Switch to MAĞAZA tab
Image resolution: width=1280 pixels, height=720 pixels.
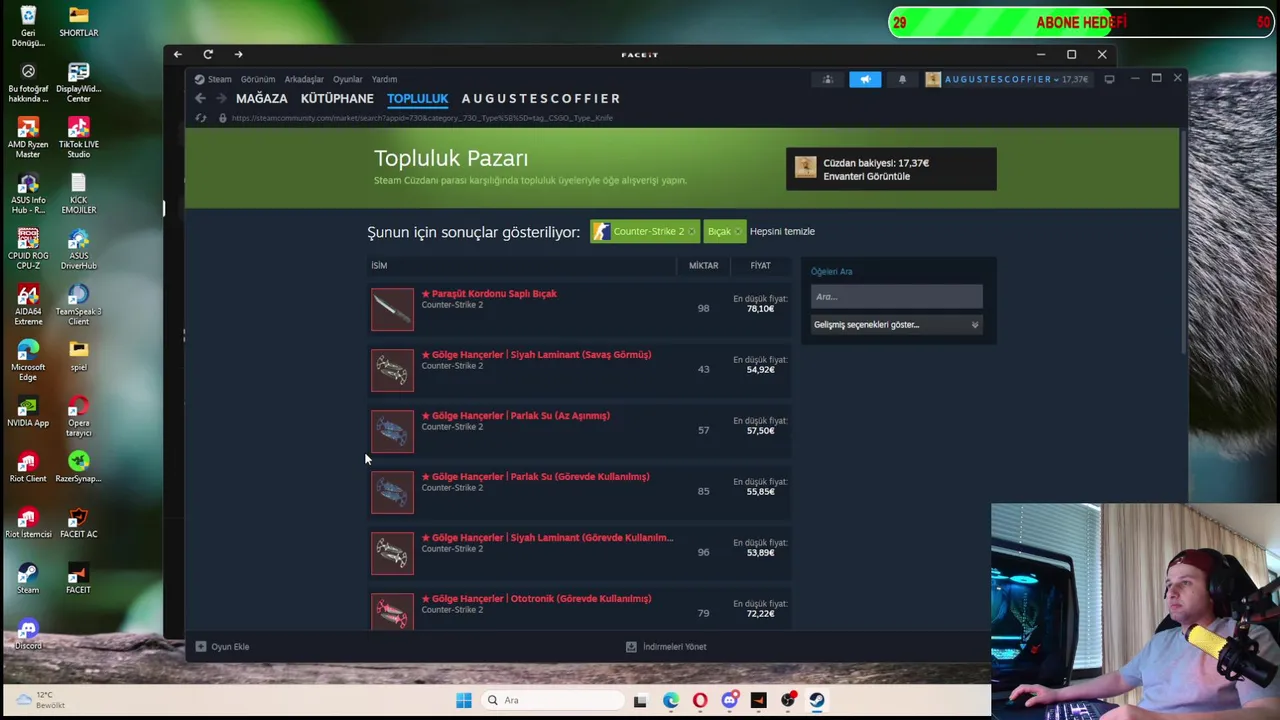tap(261, 98)
